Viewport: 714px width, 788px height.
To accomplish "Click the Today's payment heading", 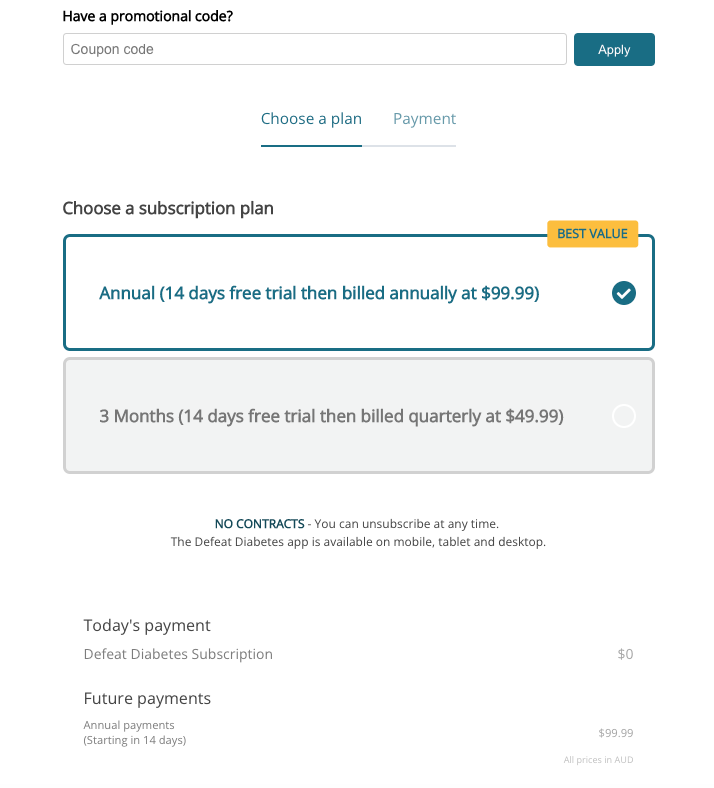I will point(147,625).
